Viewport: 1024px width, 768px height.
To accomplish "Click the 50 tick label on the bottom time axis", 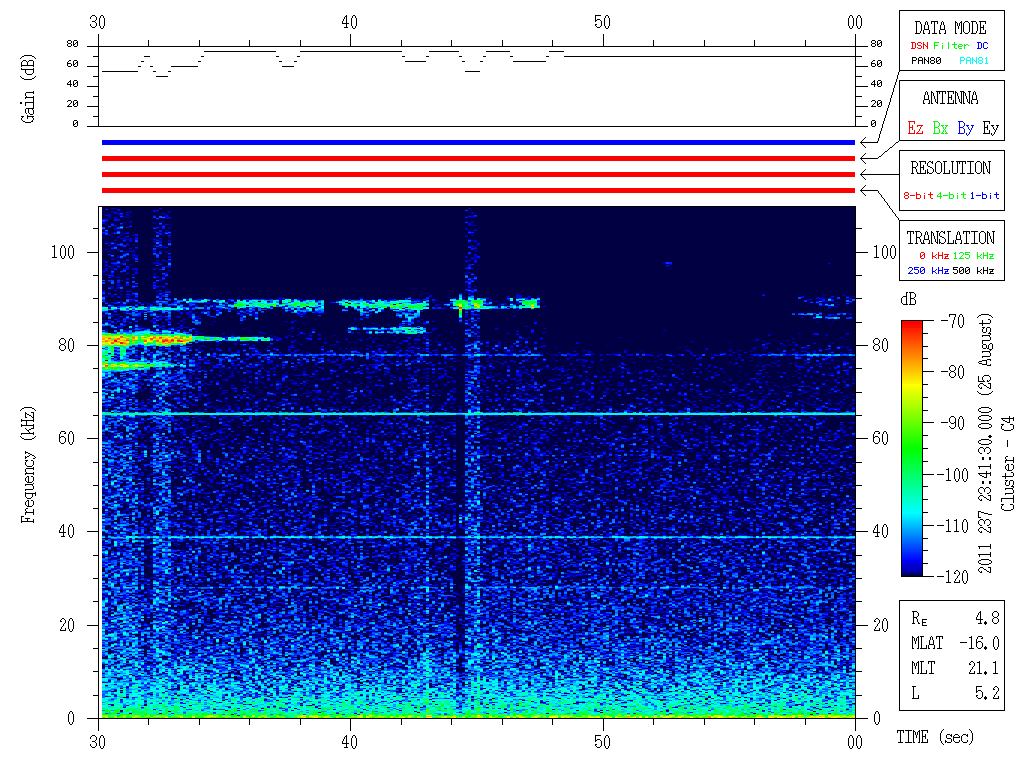I will point(602,743).
